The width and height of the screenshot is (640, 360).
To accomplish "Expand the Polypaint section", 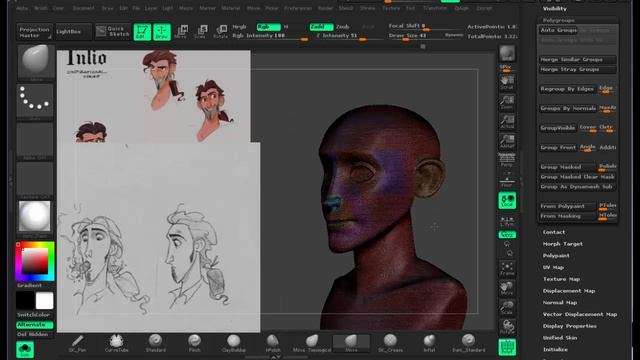I will 556,256.
